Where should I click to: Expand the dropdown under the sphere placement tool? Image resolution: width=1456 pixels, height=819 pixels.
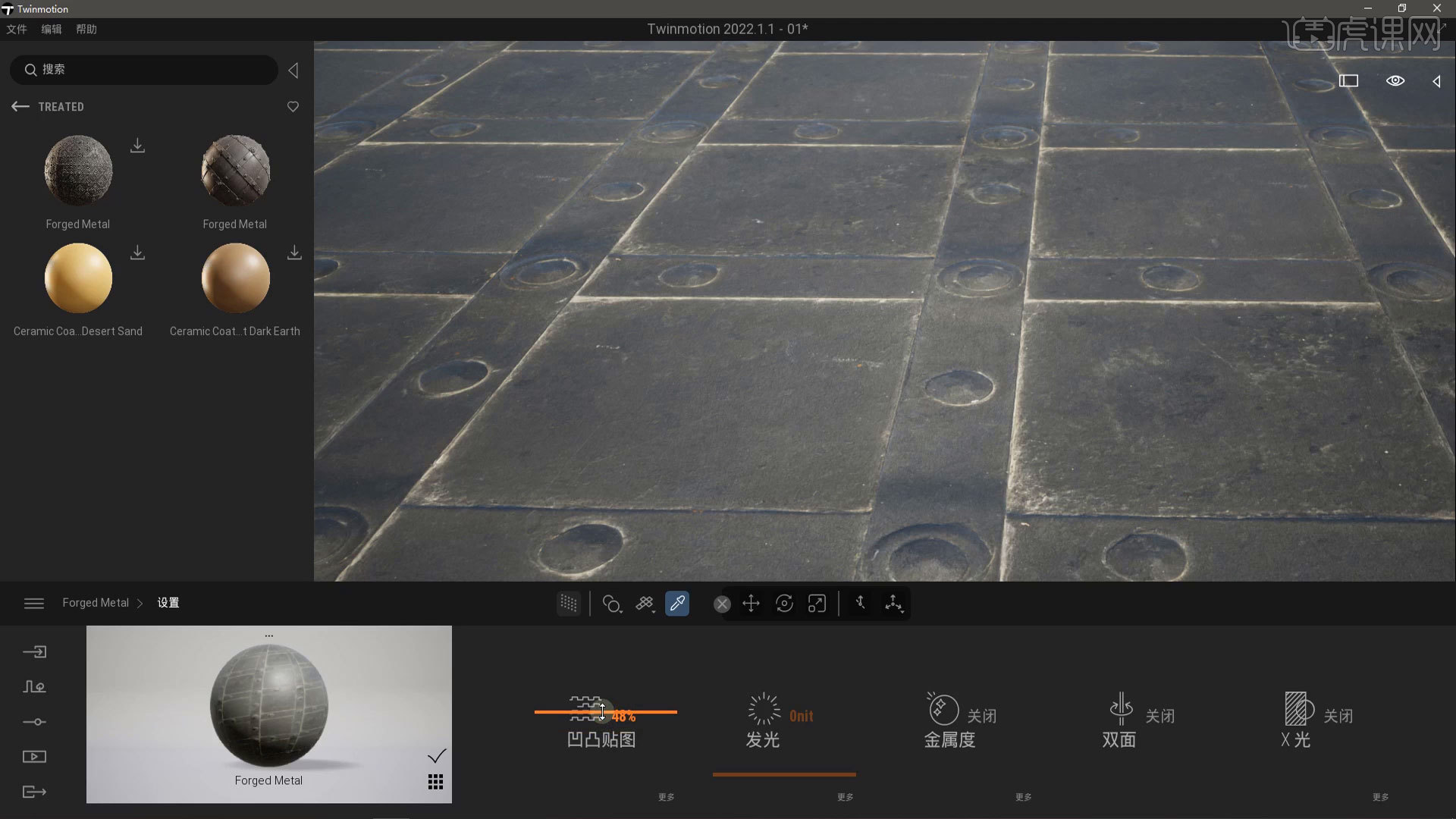[x=622, y=611]
